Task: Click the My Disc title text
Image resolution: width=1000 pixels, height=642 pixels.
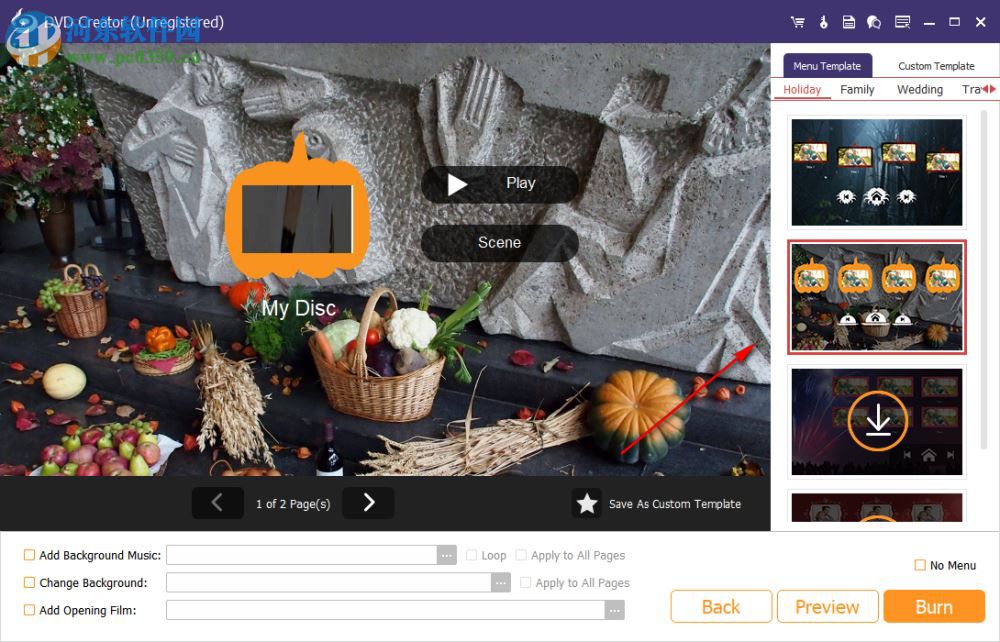Action: [x=298, y=309]
